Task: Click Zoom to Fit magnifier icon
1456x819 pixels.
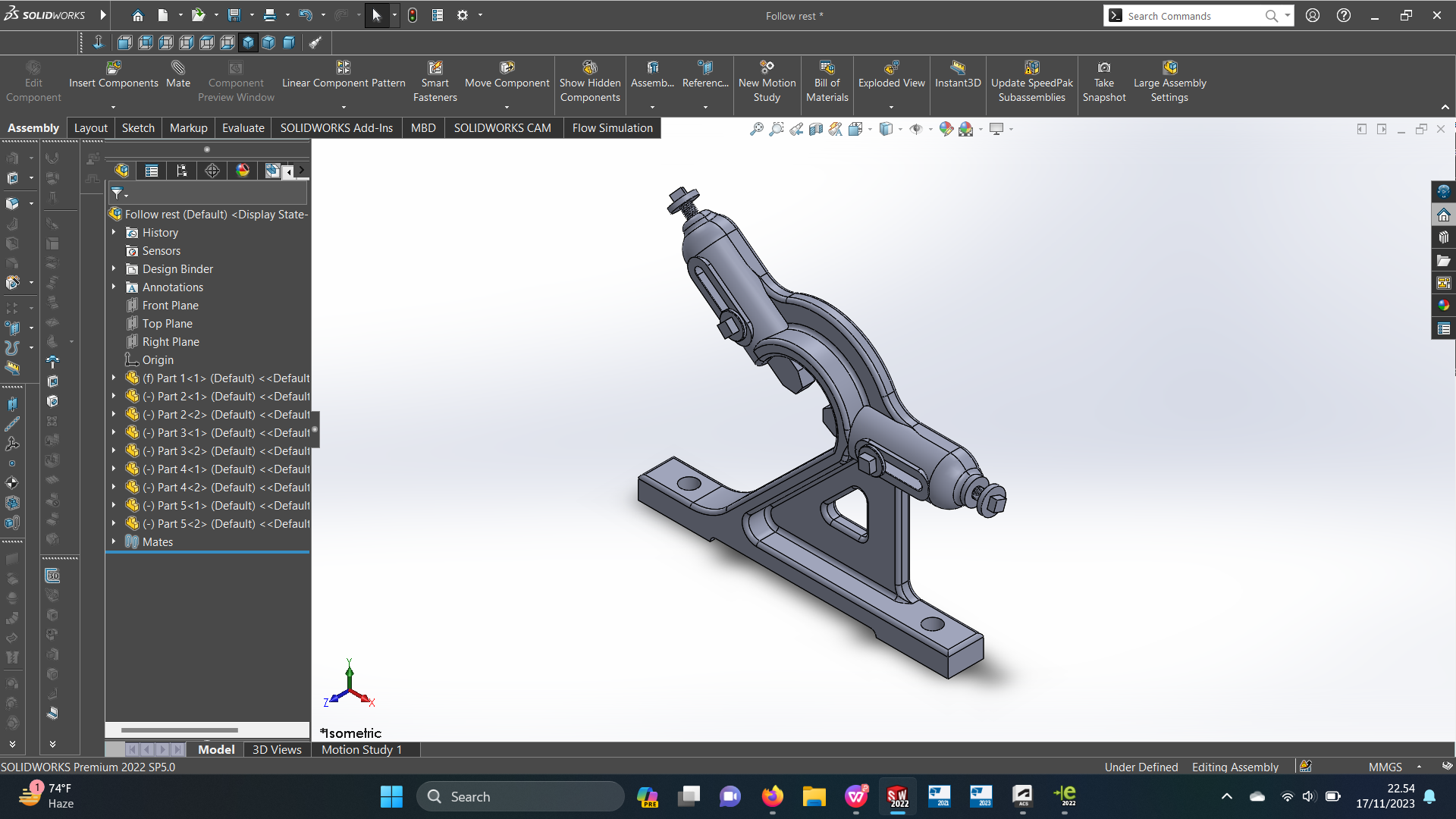Action: (x=756, y=129)
